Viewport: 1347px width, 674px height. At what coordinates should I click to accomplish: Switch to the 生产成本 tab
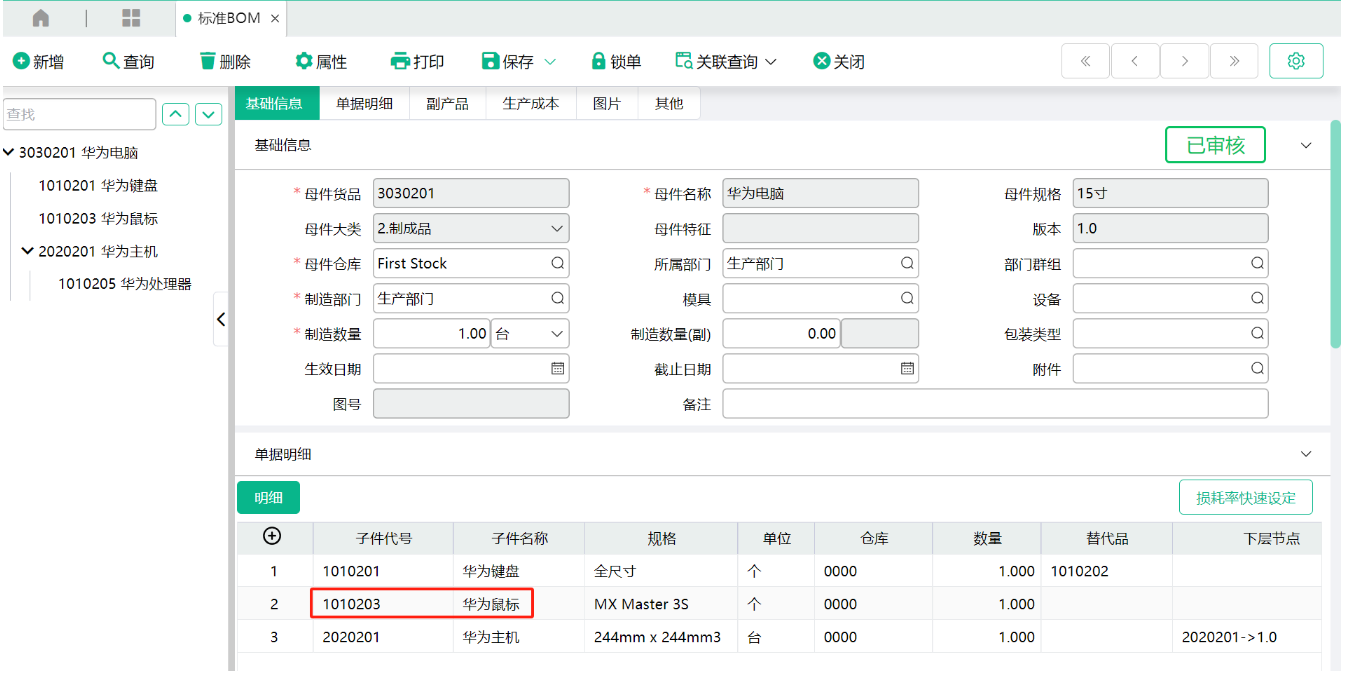531,103
